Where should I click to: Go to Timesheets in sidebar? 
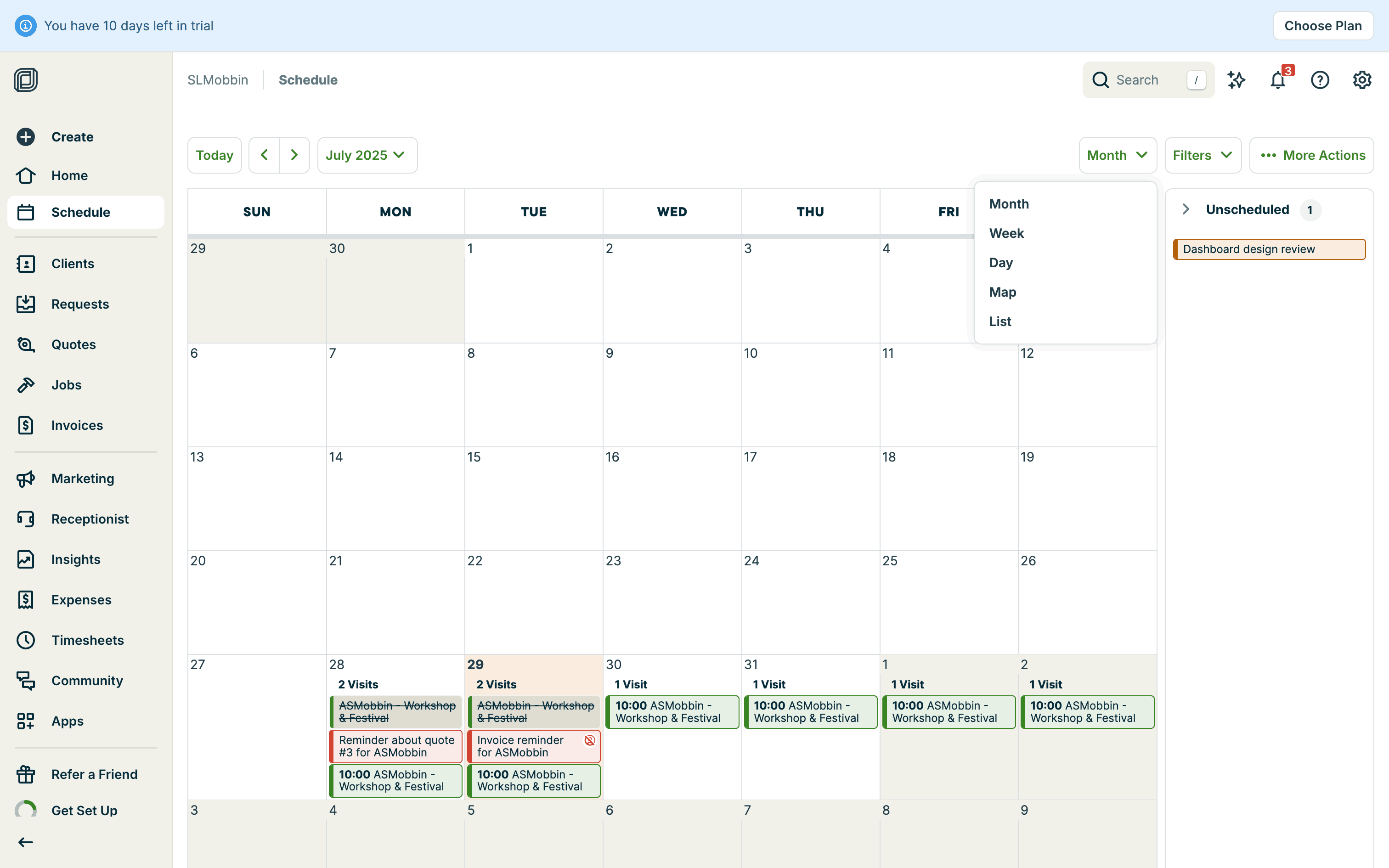[87, 640]
